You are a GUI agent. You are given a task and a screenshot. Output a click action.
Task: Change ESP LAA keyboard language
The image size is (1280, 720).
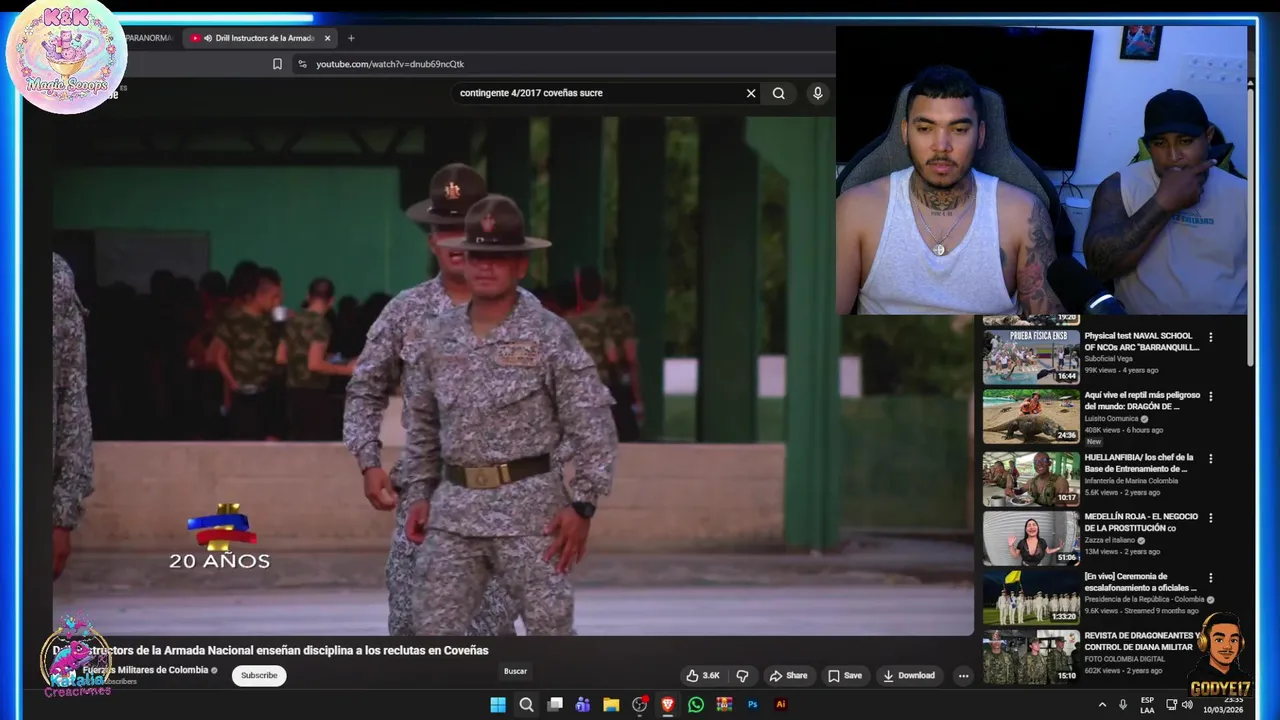coord(1147,705)
